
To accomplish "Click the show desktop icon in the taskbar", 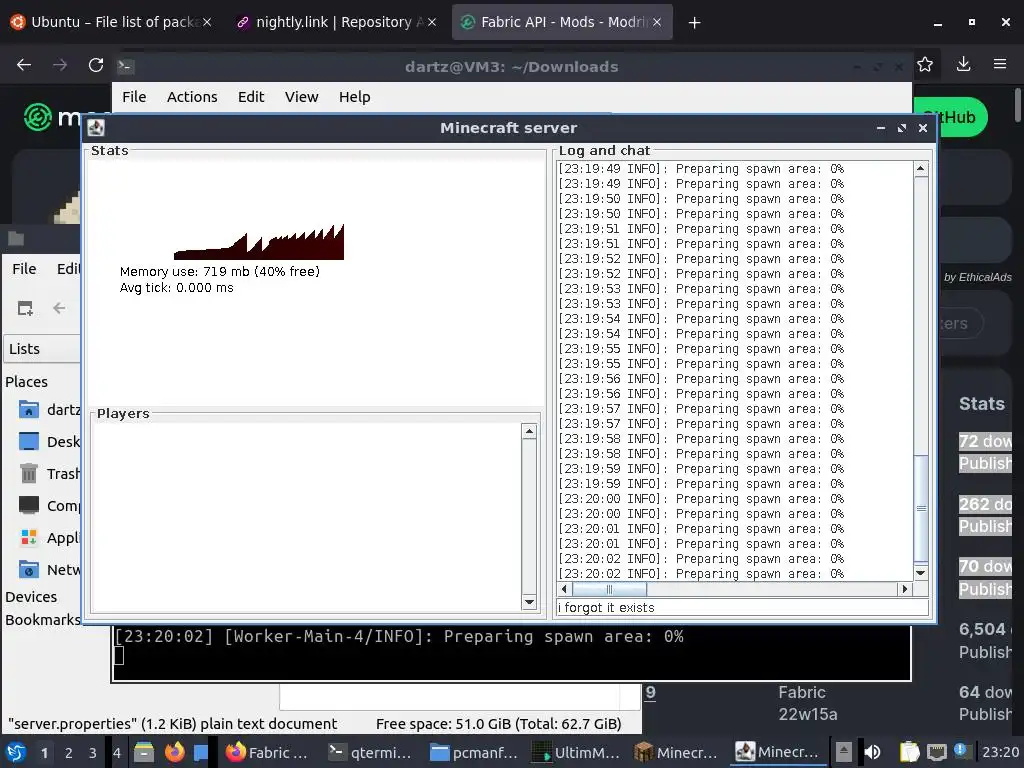I will (201, 752).
